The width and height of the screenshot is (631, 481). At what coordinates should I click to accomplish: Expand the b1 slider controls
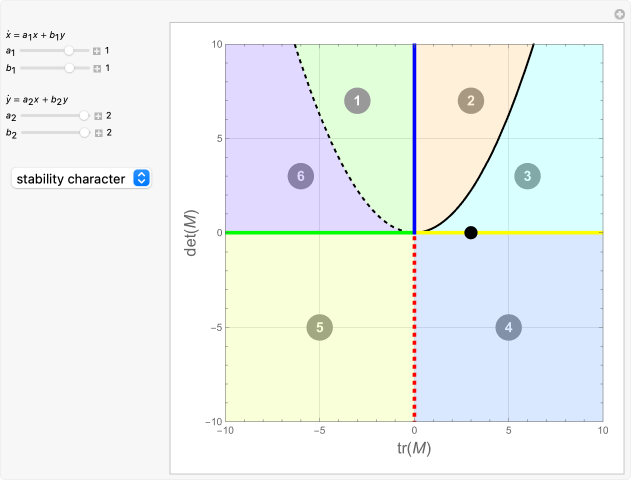pos(97,68)
